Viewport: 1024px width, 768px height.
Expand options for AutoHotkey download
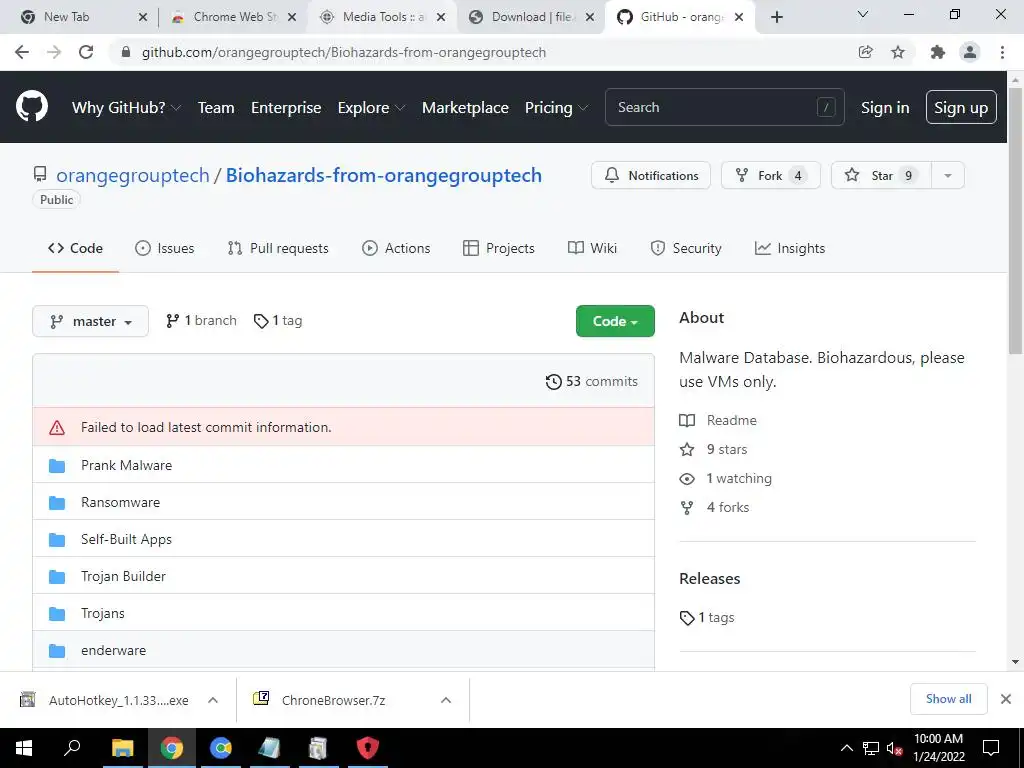click(x=213, y=700)
